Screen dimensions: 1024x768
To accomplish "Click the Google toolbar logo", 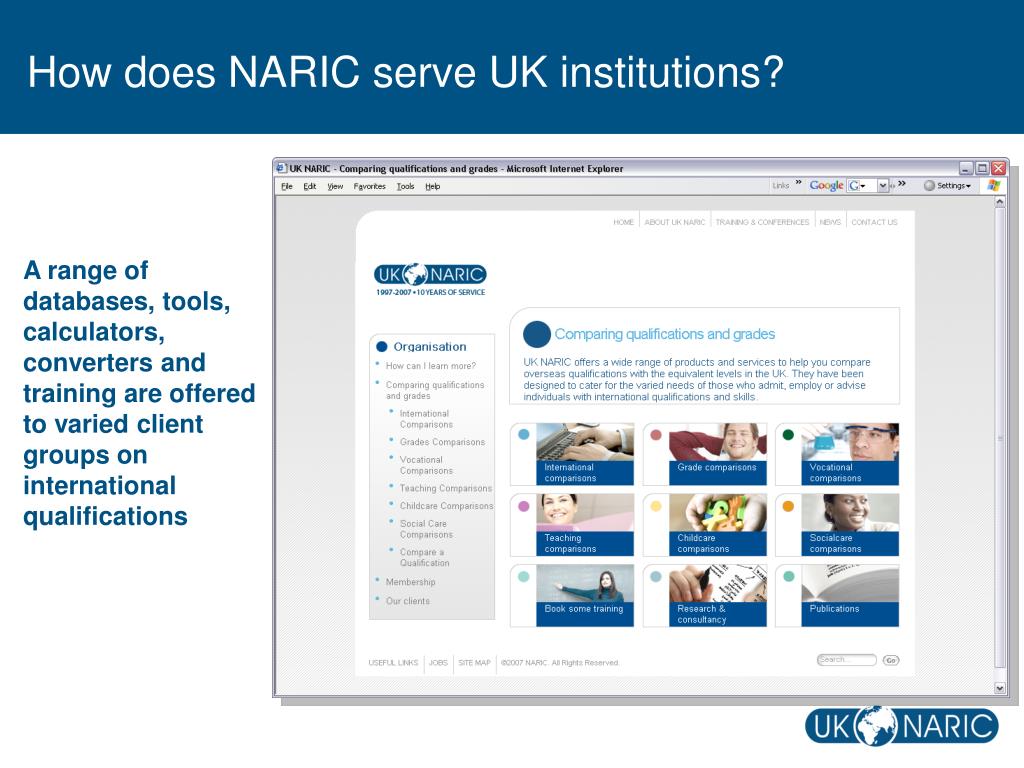I will click(826, 185).
